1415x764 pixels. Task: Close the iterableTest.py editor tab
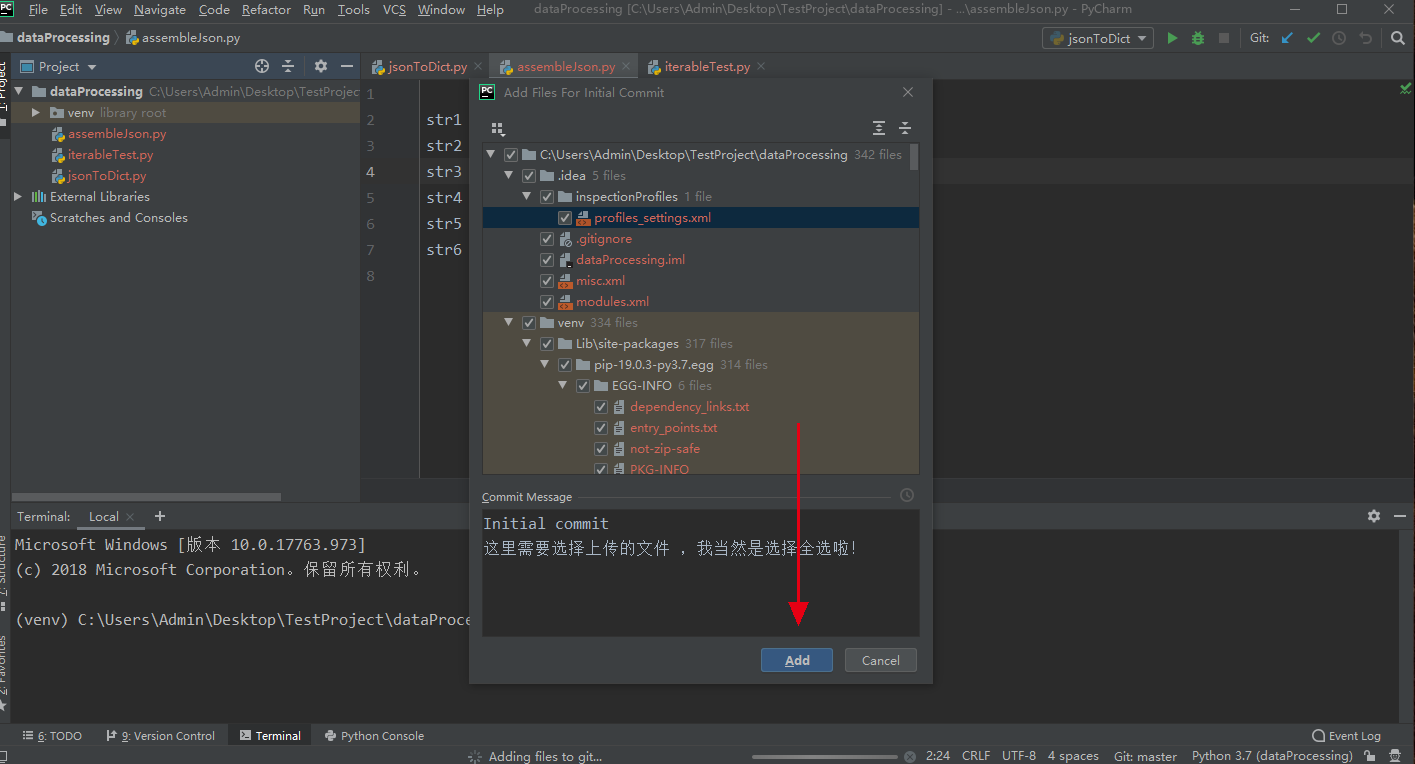click(761, 67)
